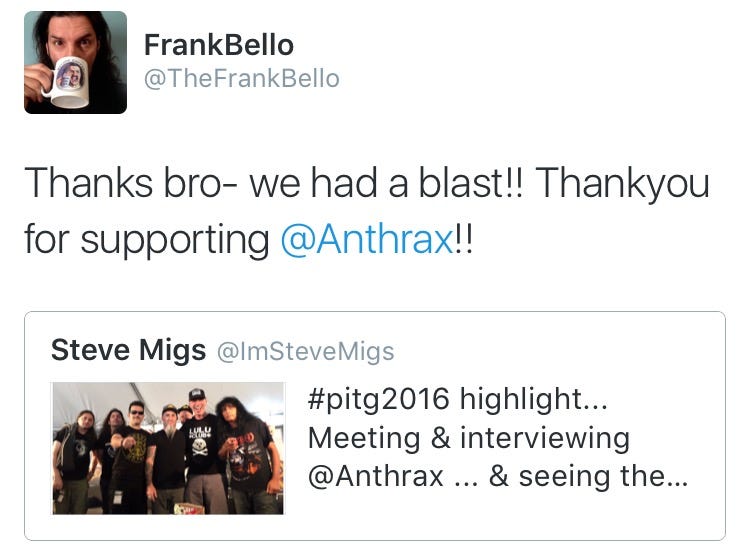Screen dimensions: 750x550
Task: View the group photo thumbnail in quoted tweet
Action: (x=168, y=448)
